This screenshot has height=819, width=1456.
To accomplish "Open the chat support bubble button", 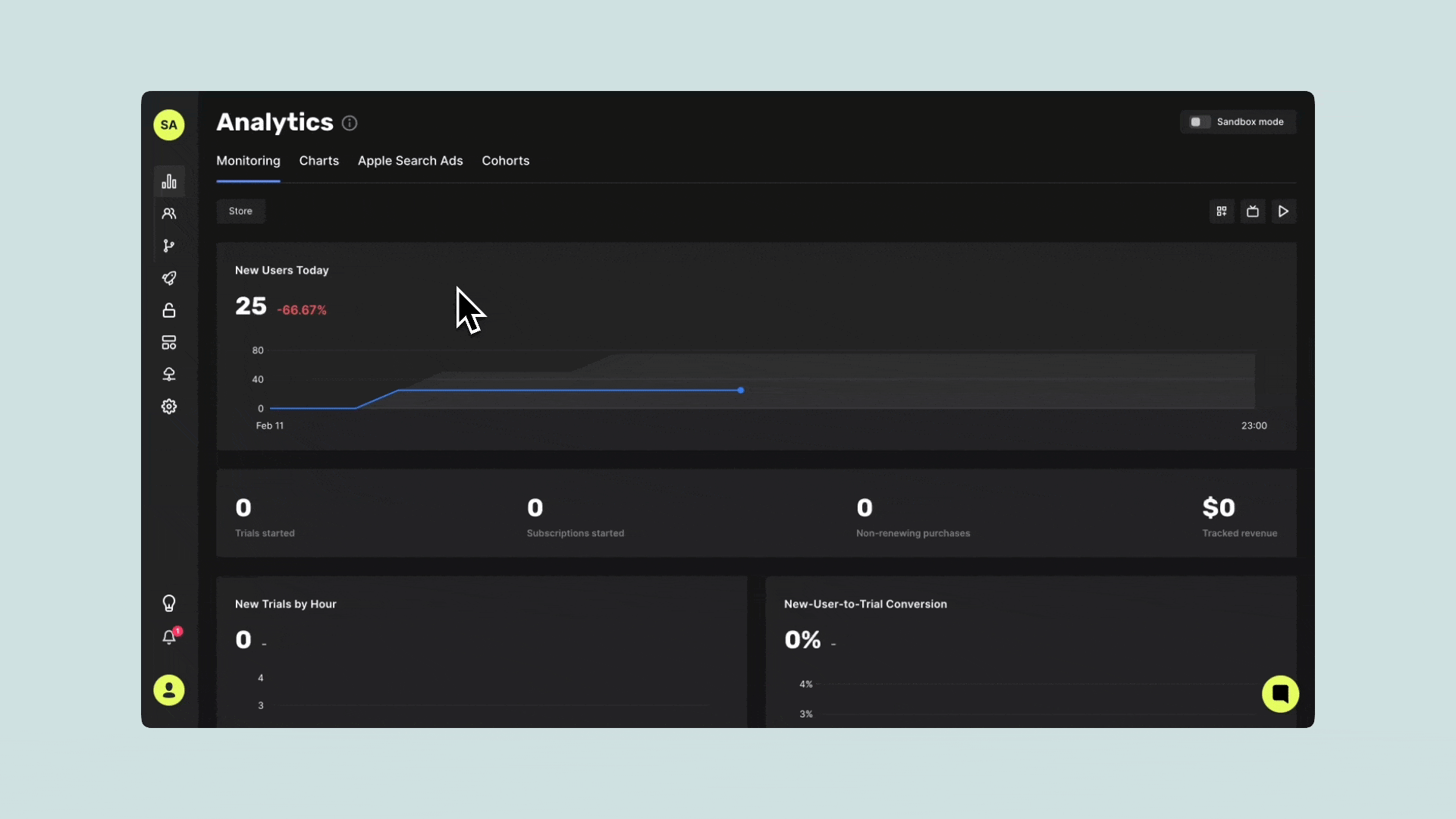I will (1280, 694).
